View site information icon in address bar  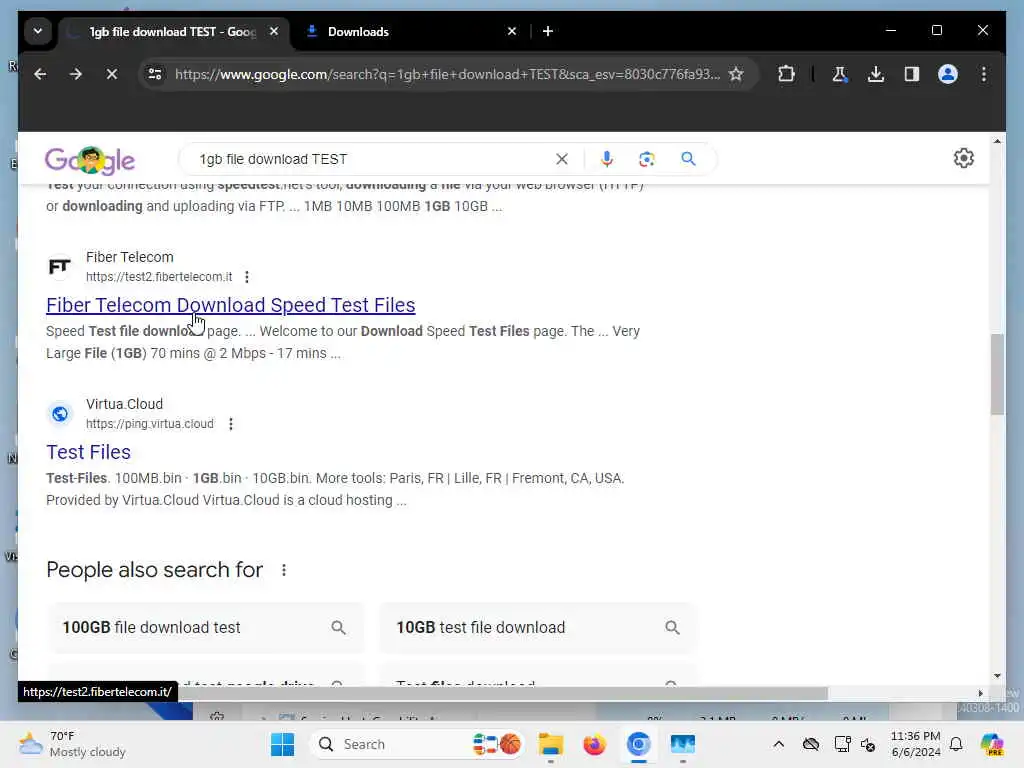(155, 74)
